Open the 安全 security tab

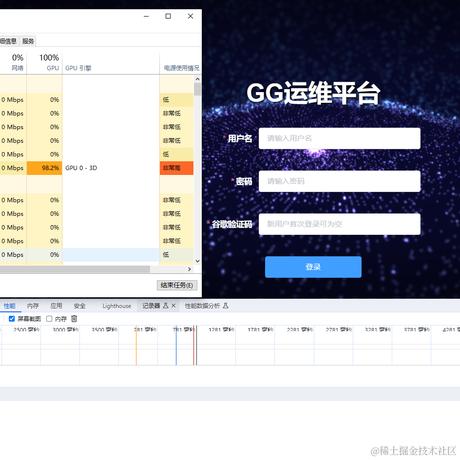click(79, 306)
